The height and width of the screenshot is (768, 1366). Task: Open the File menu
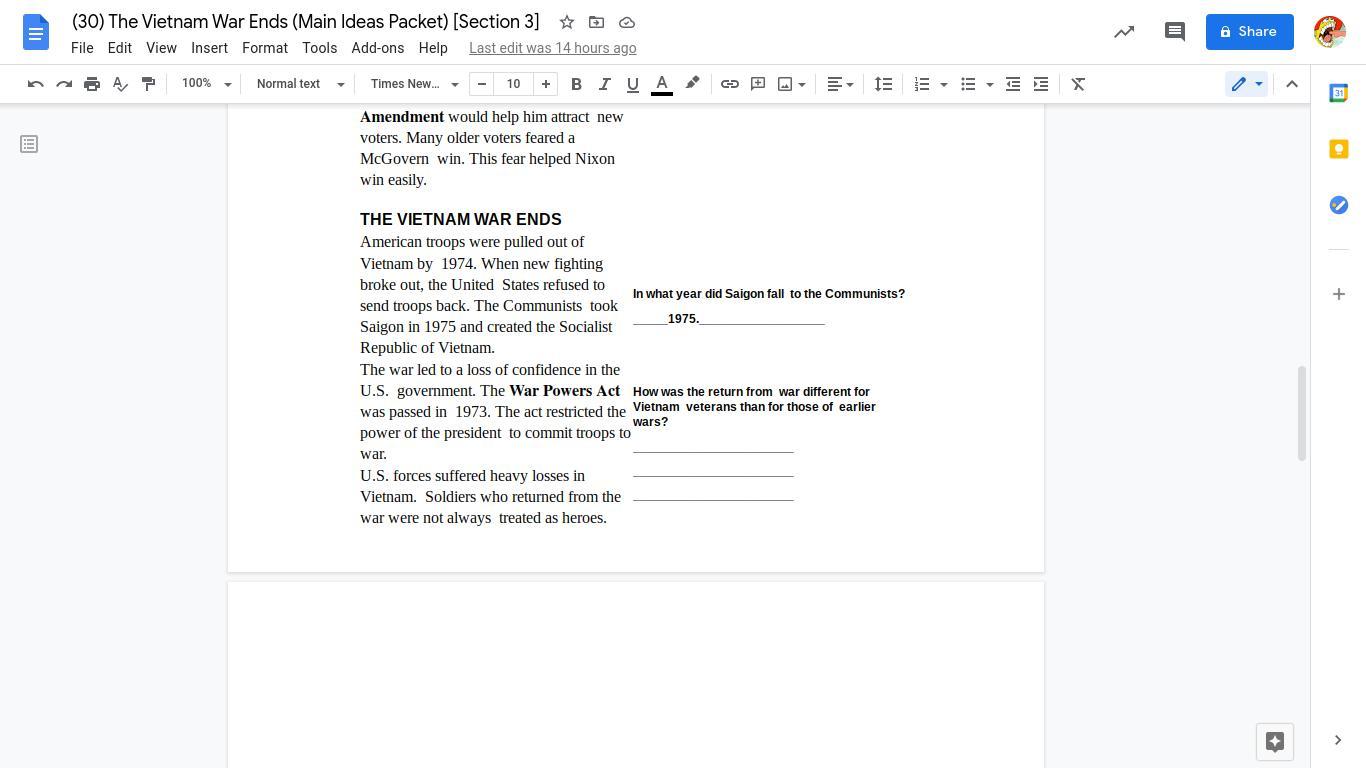82,48
